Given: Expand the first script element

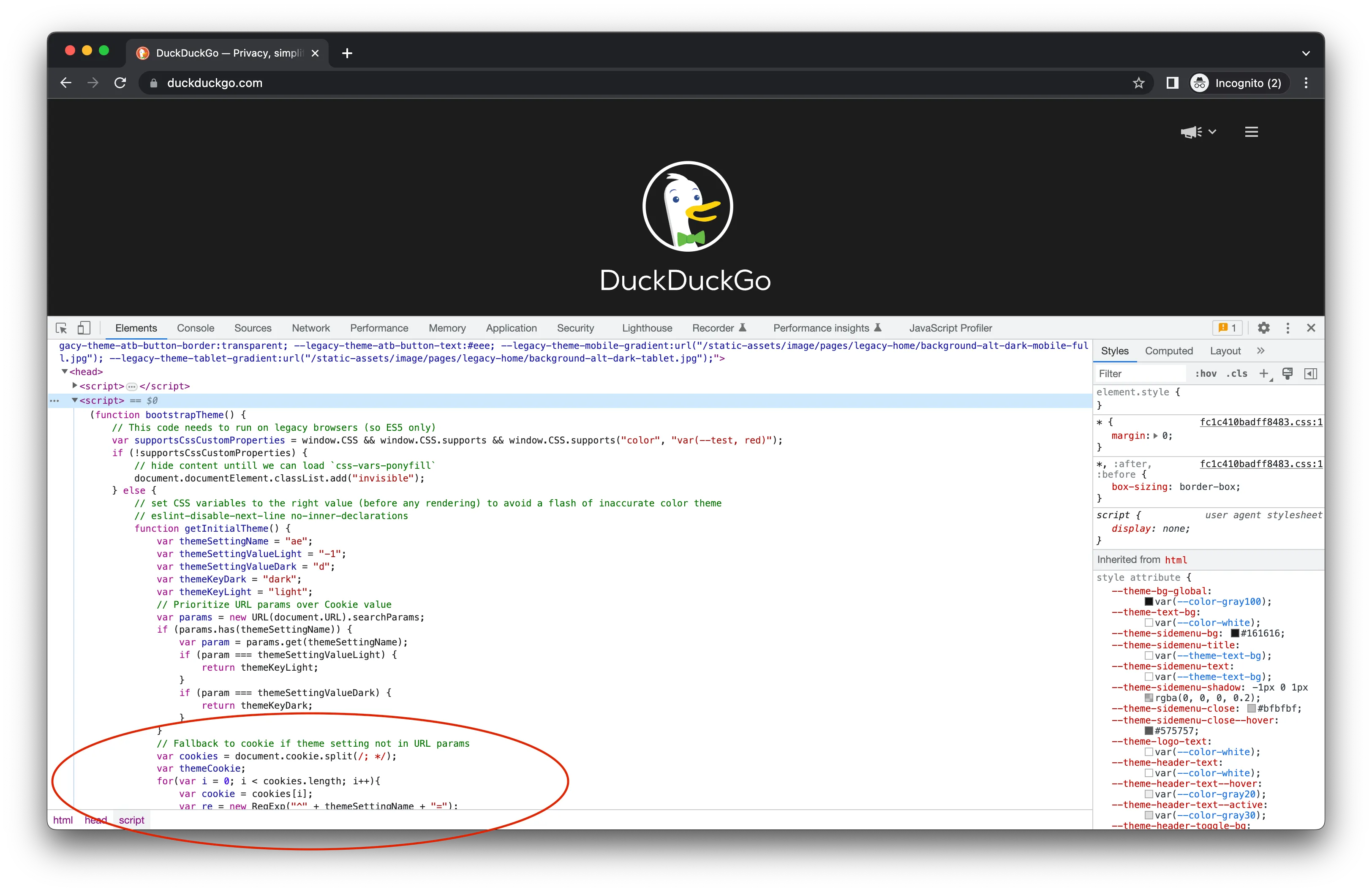Looking at the screenshot, I should tap(76, 386).
